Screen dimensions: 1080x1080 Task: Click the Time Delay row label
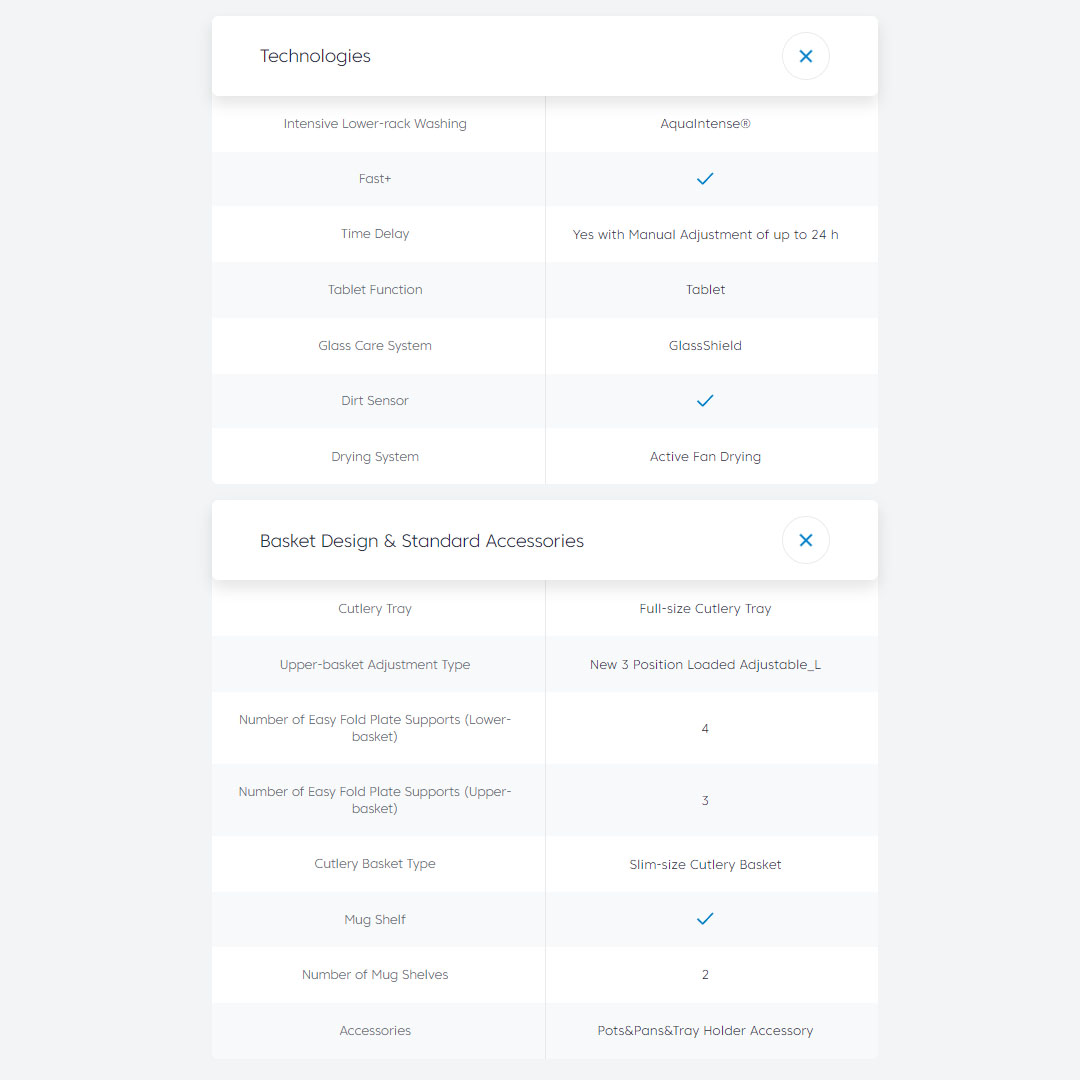[x=375, y=234]
